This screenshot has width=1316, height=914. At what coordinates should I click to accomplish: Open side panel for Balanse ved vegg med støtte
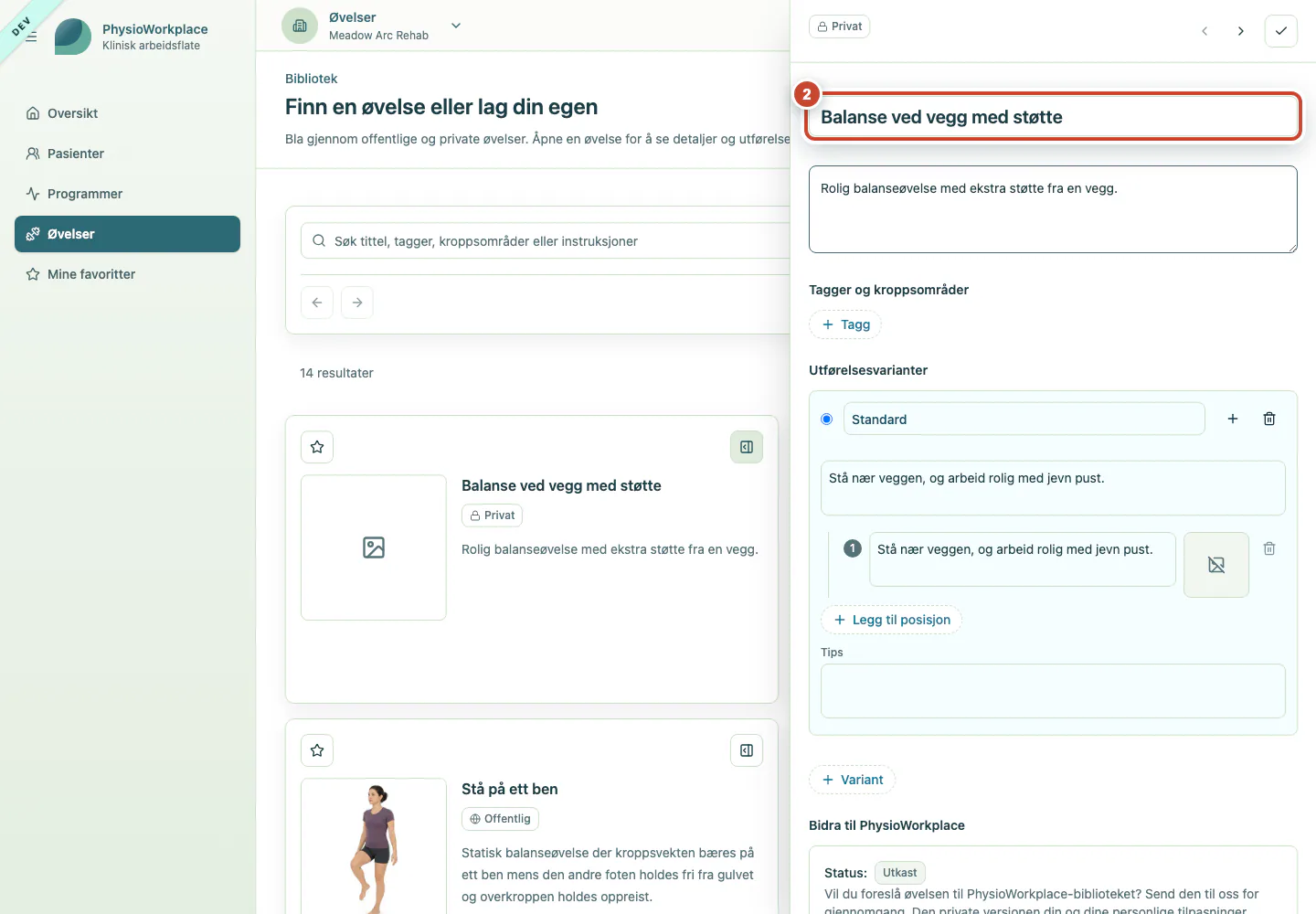[x=747, y=447]
